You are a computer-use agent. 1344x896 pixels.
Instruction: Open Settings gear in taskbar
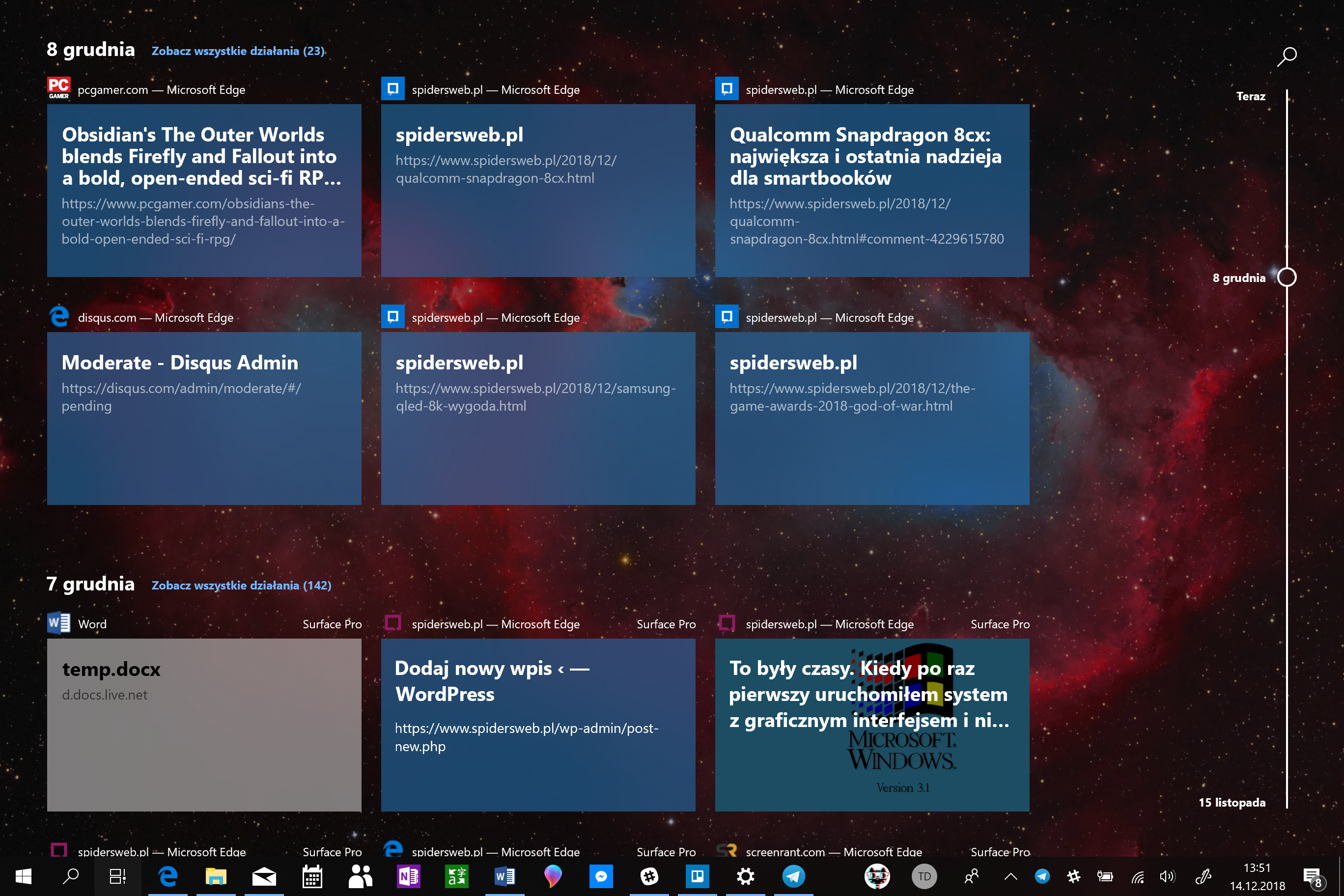point(745,876)
